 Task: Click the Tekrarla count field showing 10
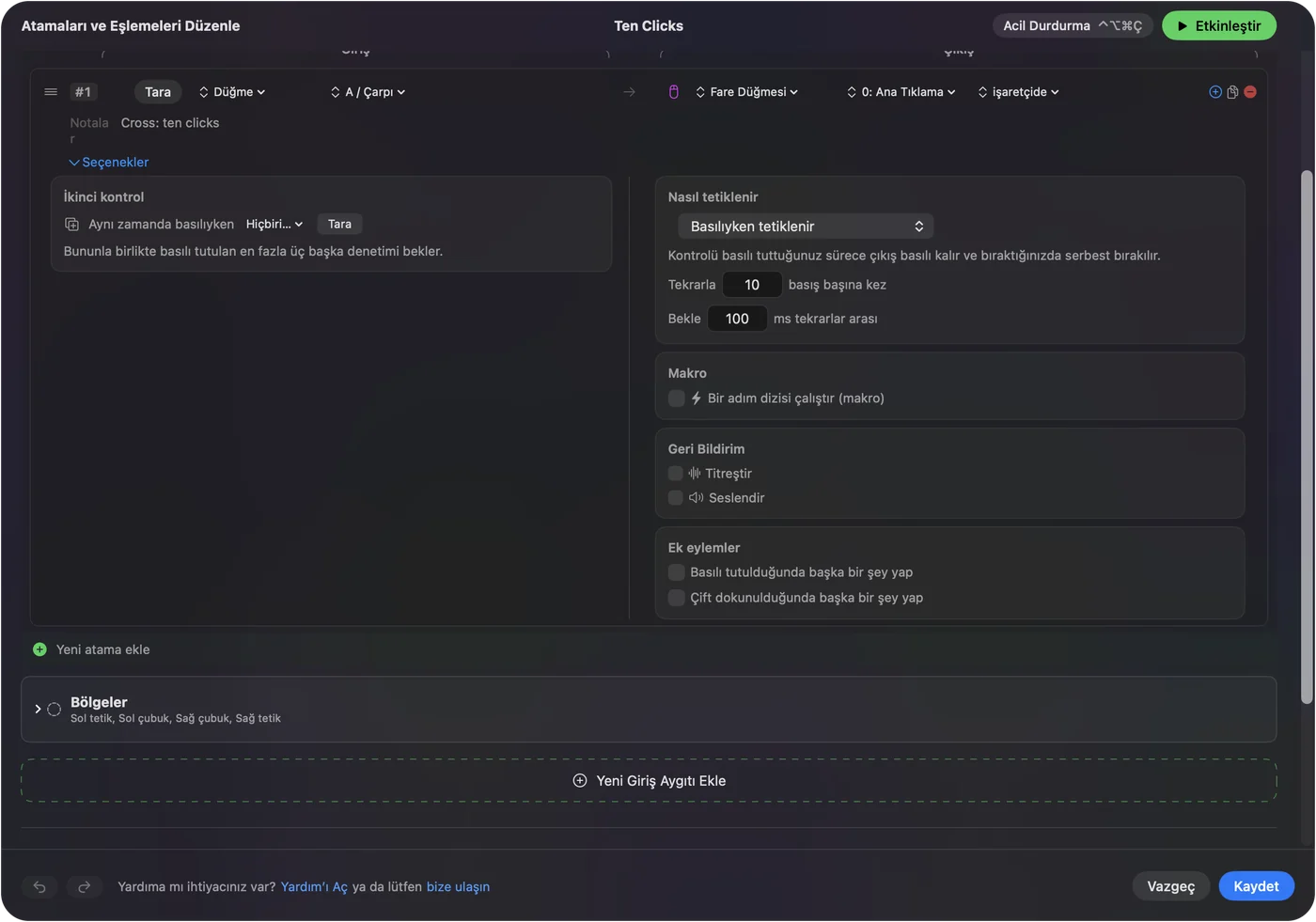752,285
